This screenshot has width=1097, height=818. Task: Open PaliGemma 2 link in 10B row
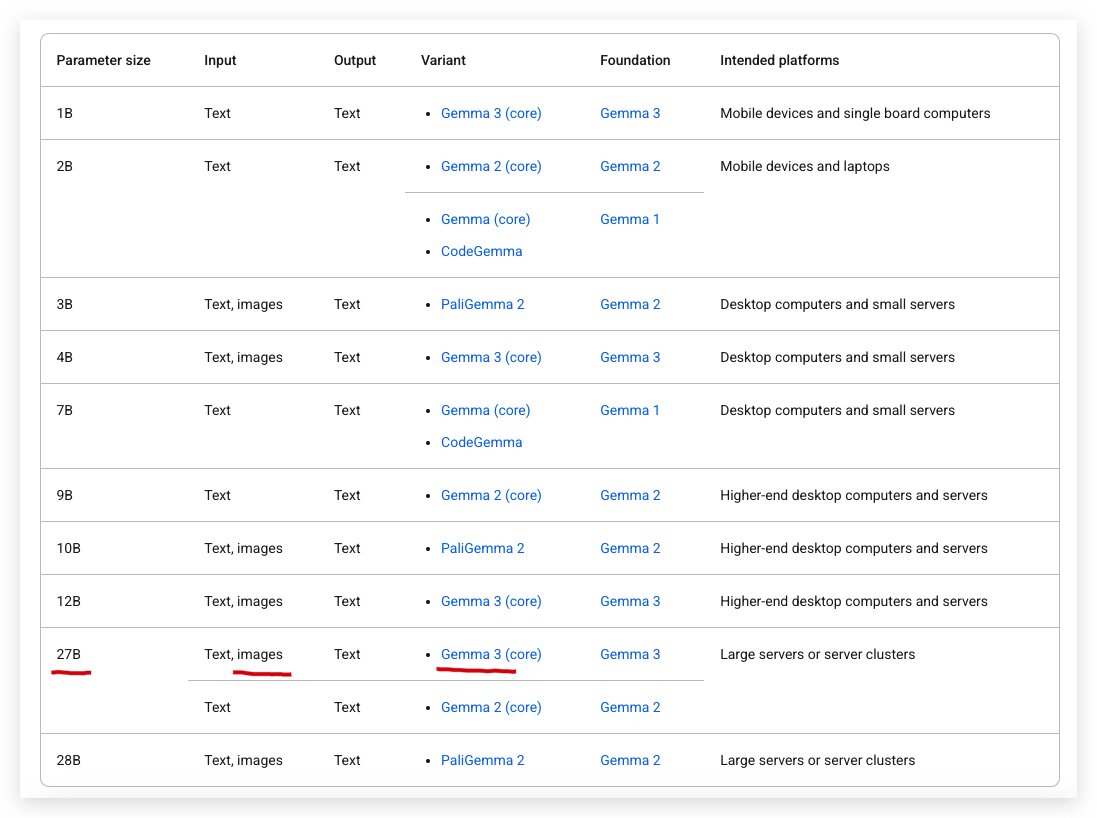482,549
